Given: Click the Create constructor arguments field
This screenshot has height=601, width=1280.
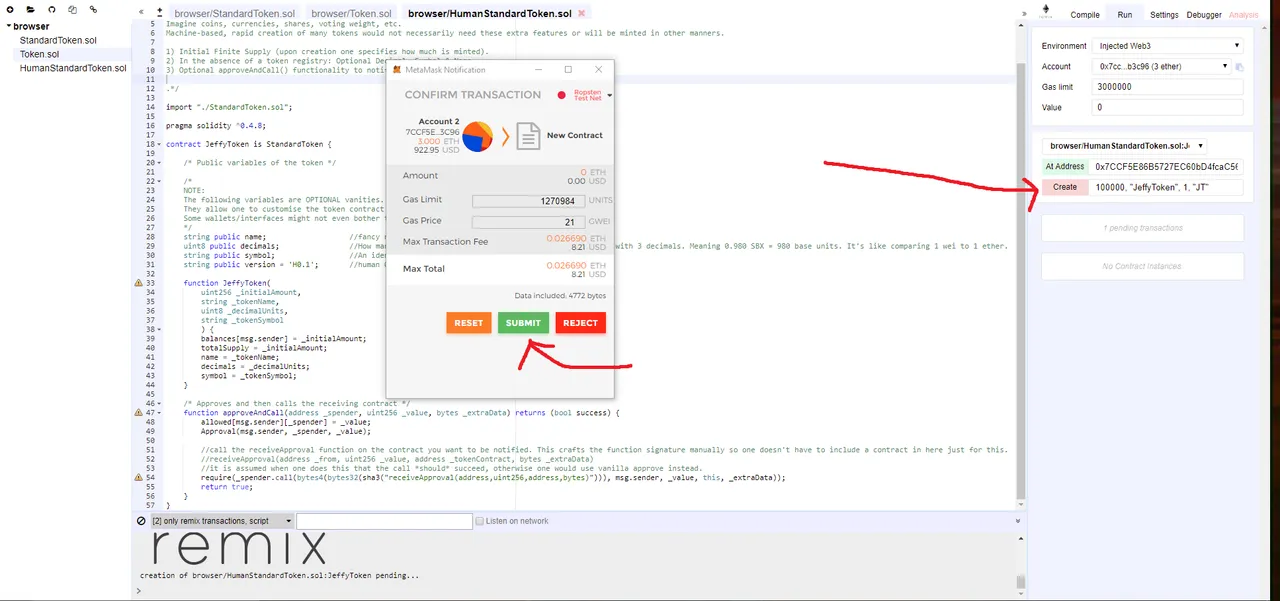Looking at the screenshot, I should 1167,187.
